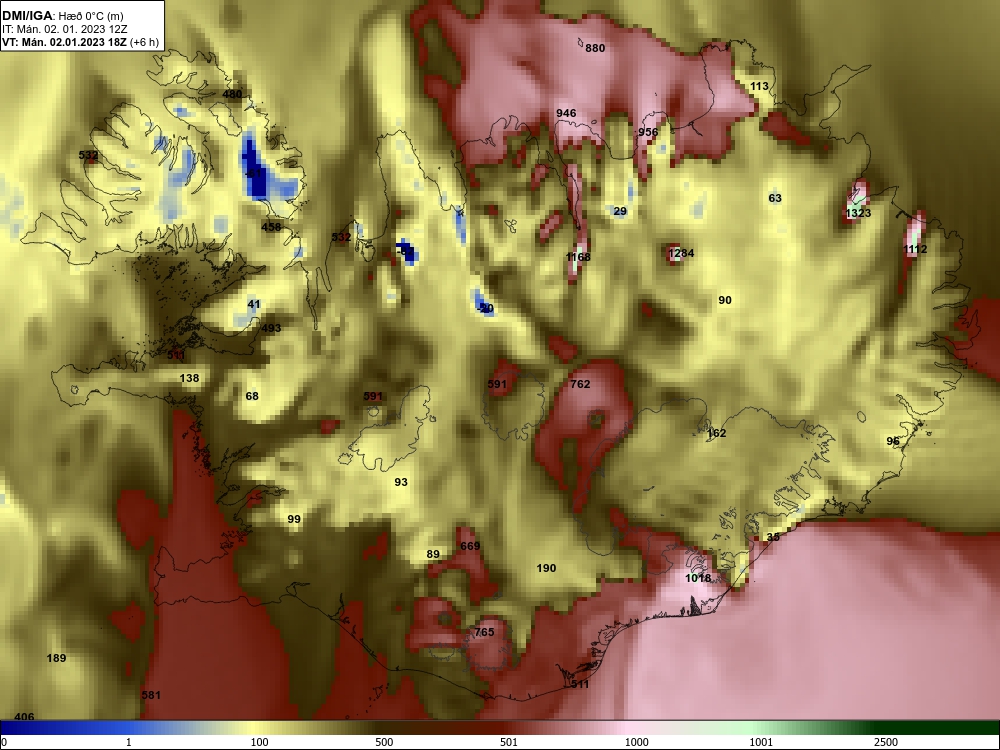Click the 480 value on the map

(x=232, y=94)
